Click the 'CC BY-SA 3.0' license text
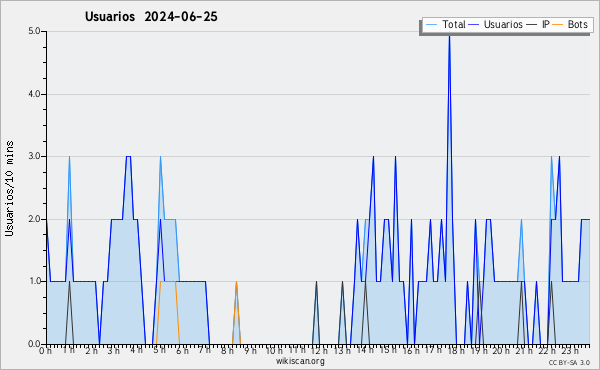 pyautogui.click(x=569, y=363)
